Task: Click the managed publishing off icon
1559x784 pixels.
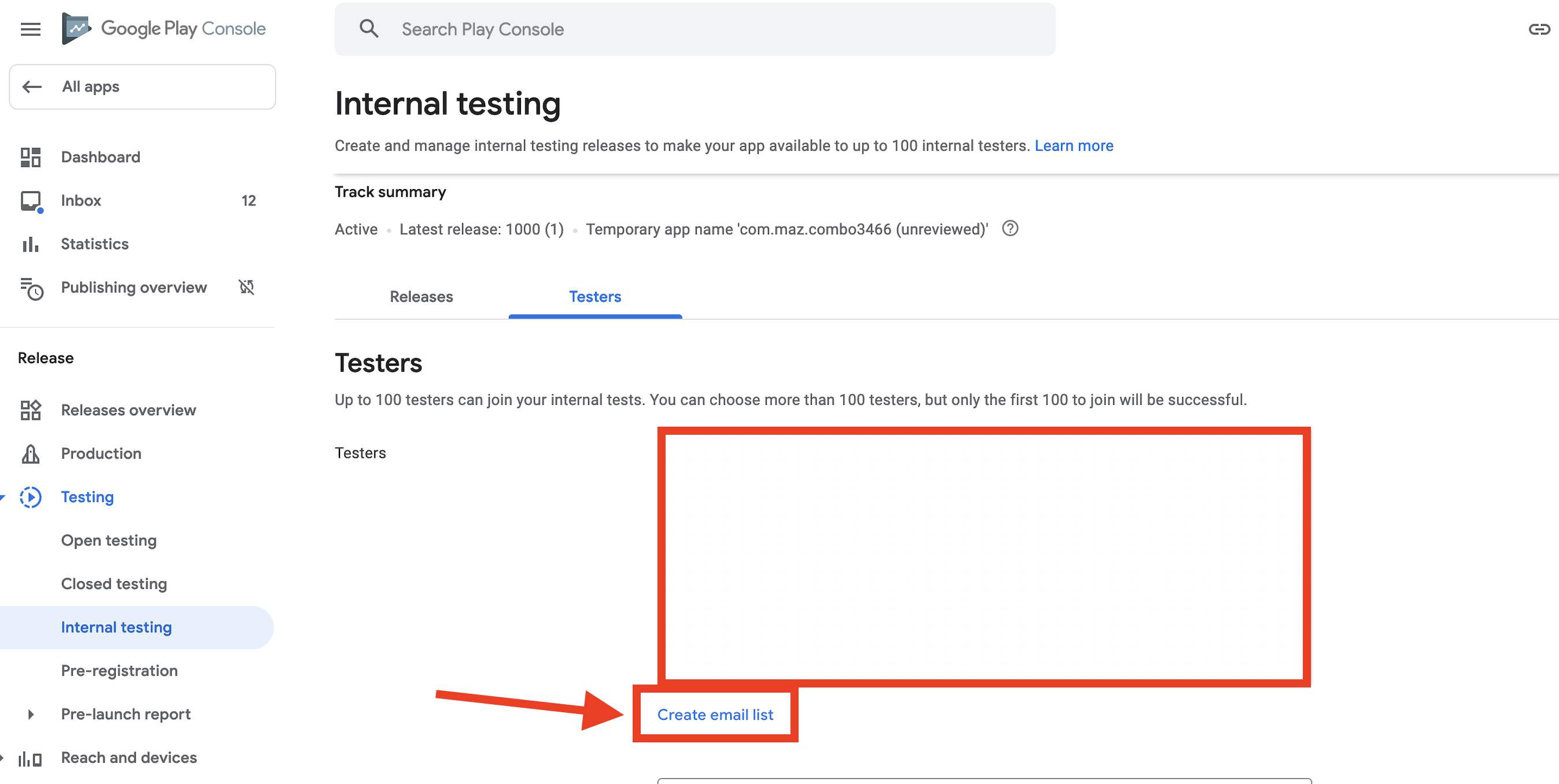Action: [x=246, y=287]
